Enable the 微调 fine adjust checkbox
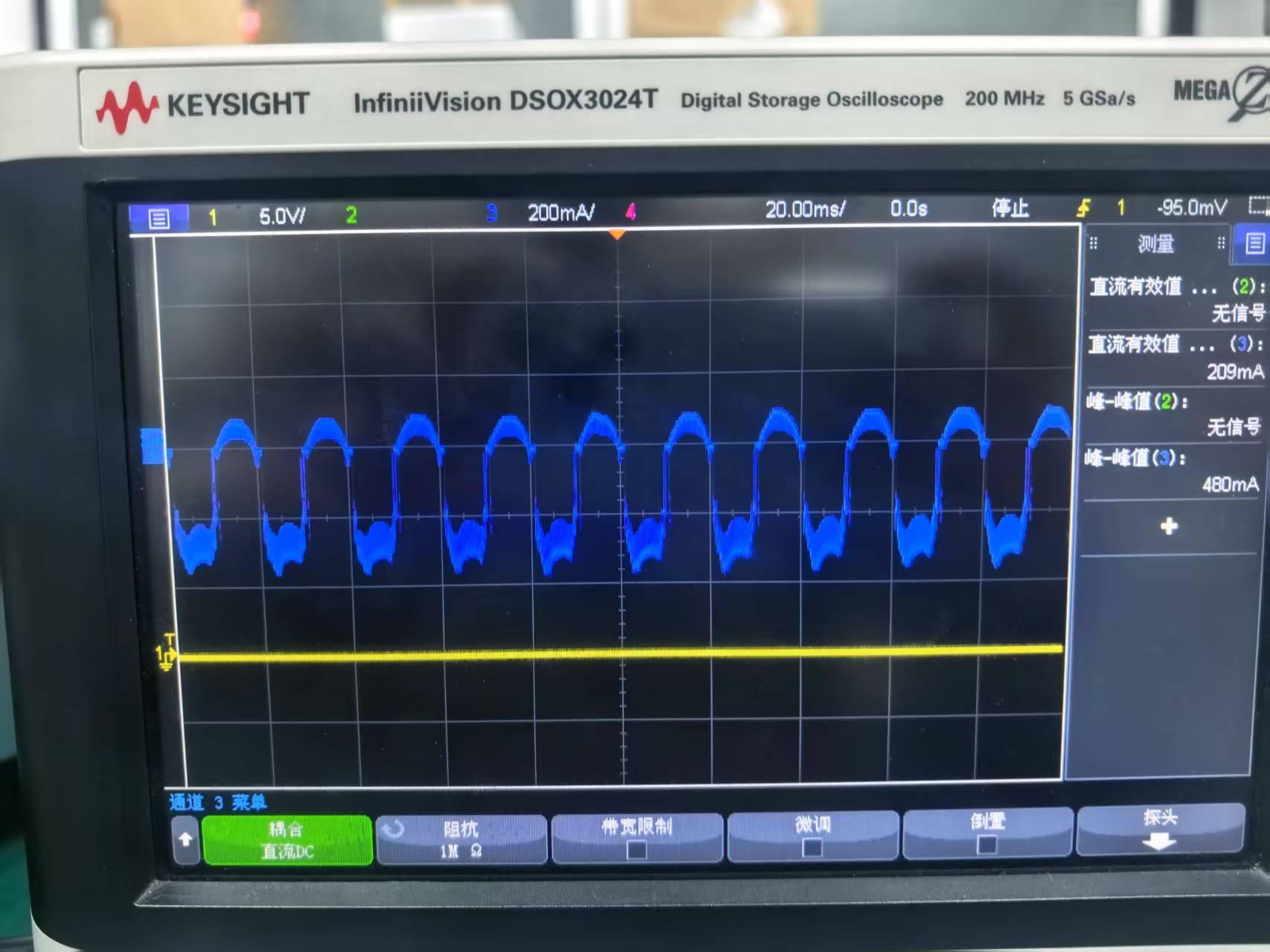This screenshot has height=952, width=1270. (812, 848)
